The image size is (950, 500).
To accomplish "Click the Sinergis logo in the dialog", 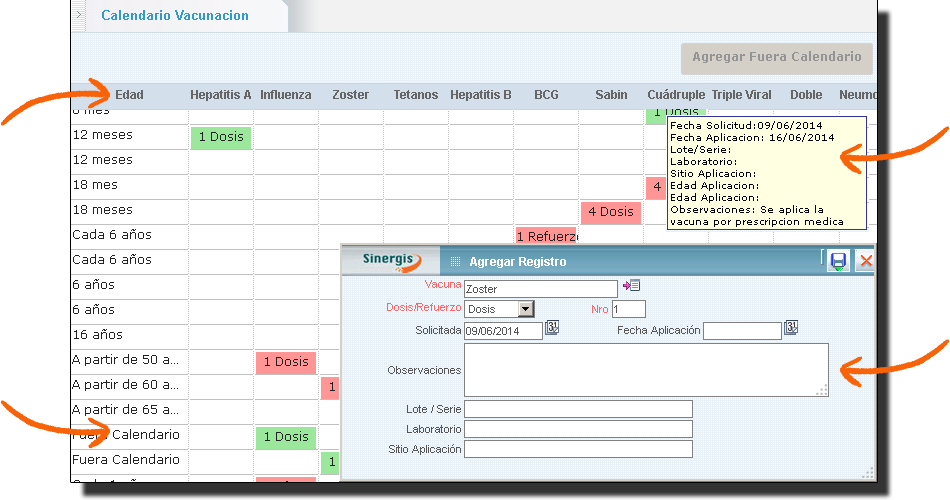I will tap(390, 260).
